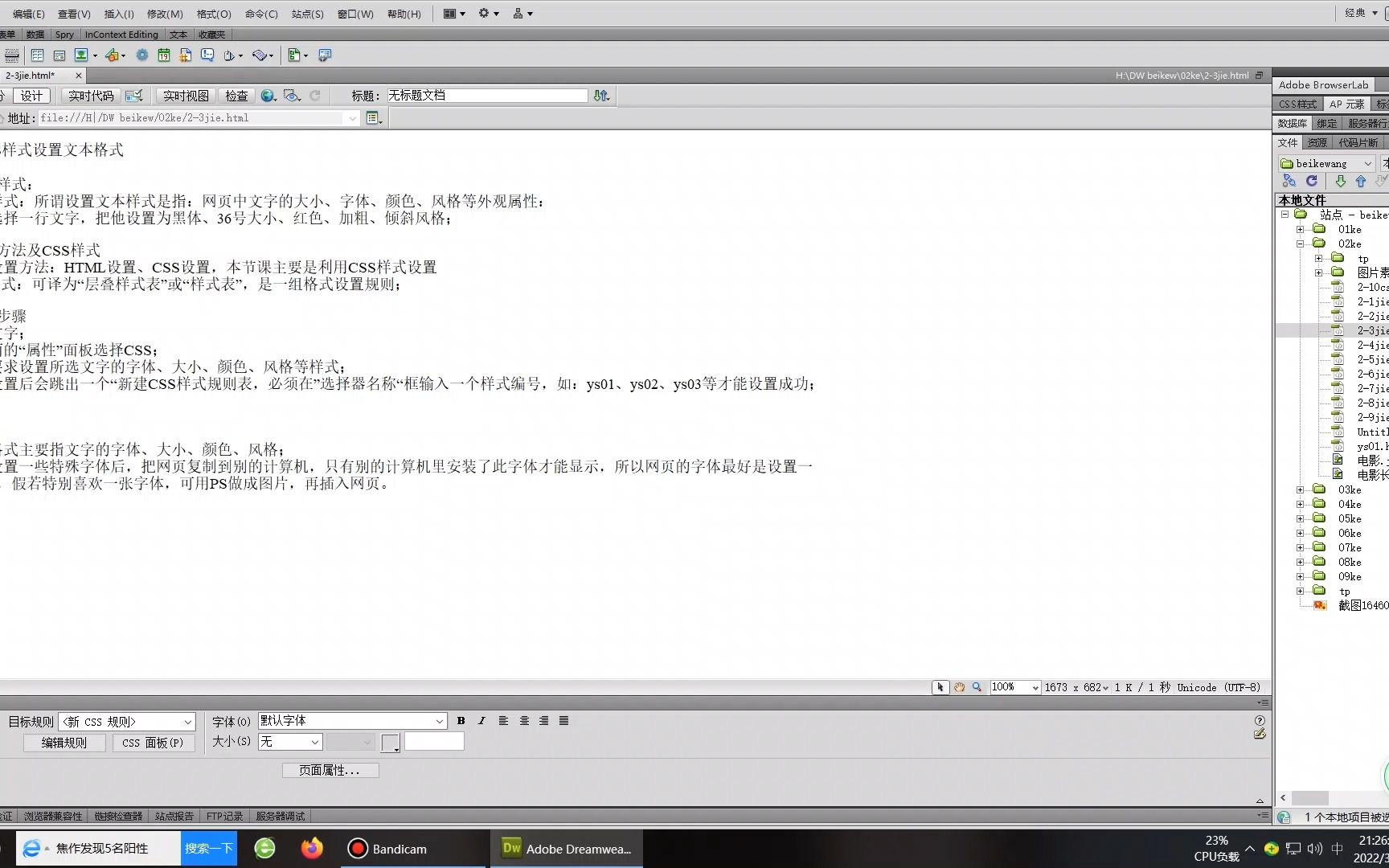This screenshot has width=1389, height=868.
Task: Click the CSS 面板(P) button
Action: tap(153, 743)
